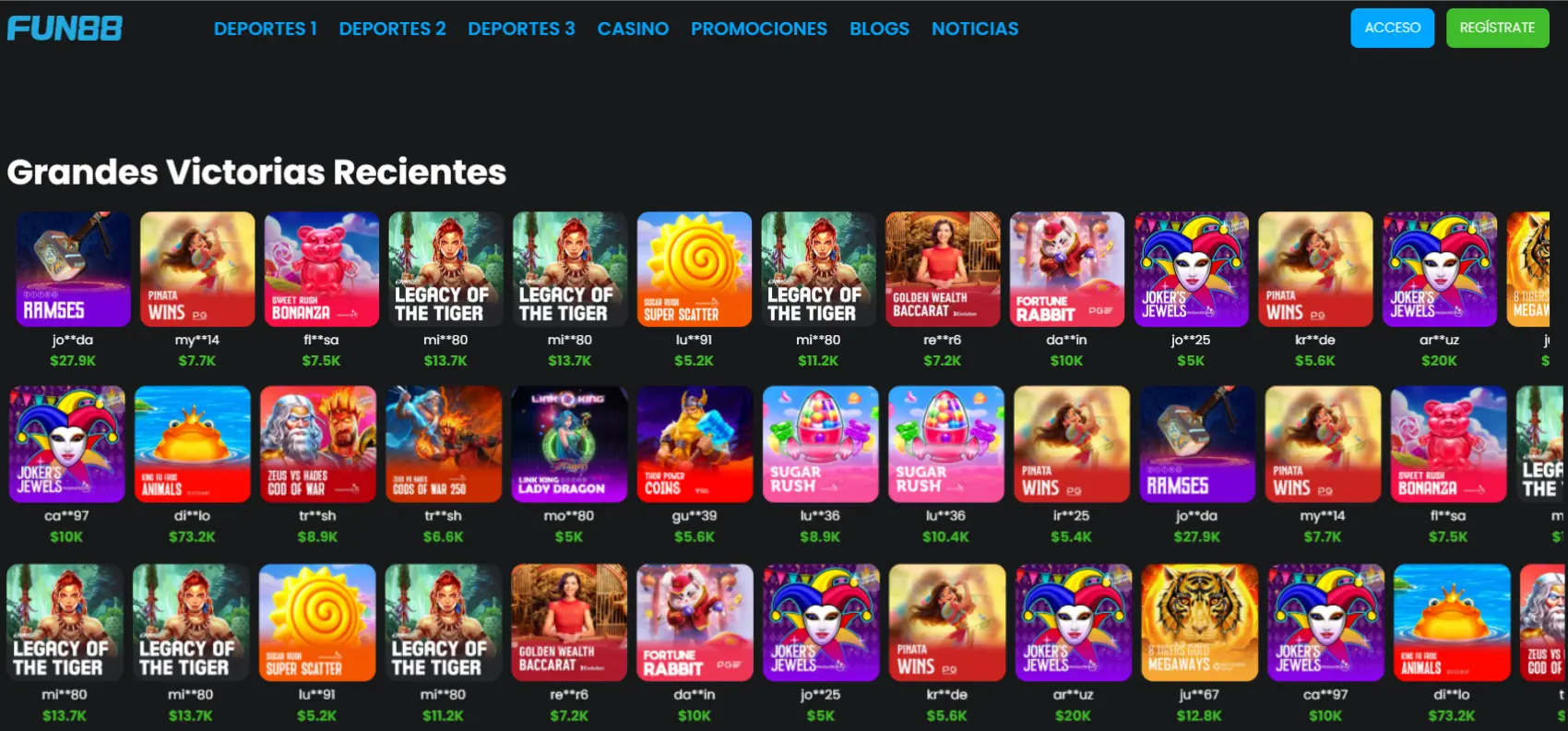The image size is (1568, 731).
Task: Click the ACCESO login button
Action: click(x=1393, y=28)
